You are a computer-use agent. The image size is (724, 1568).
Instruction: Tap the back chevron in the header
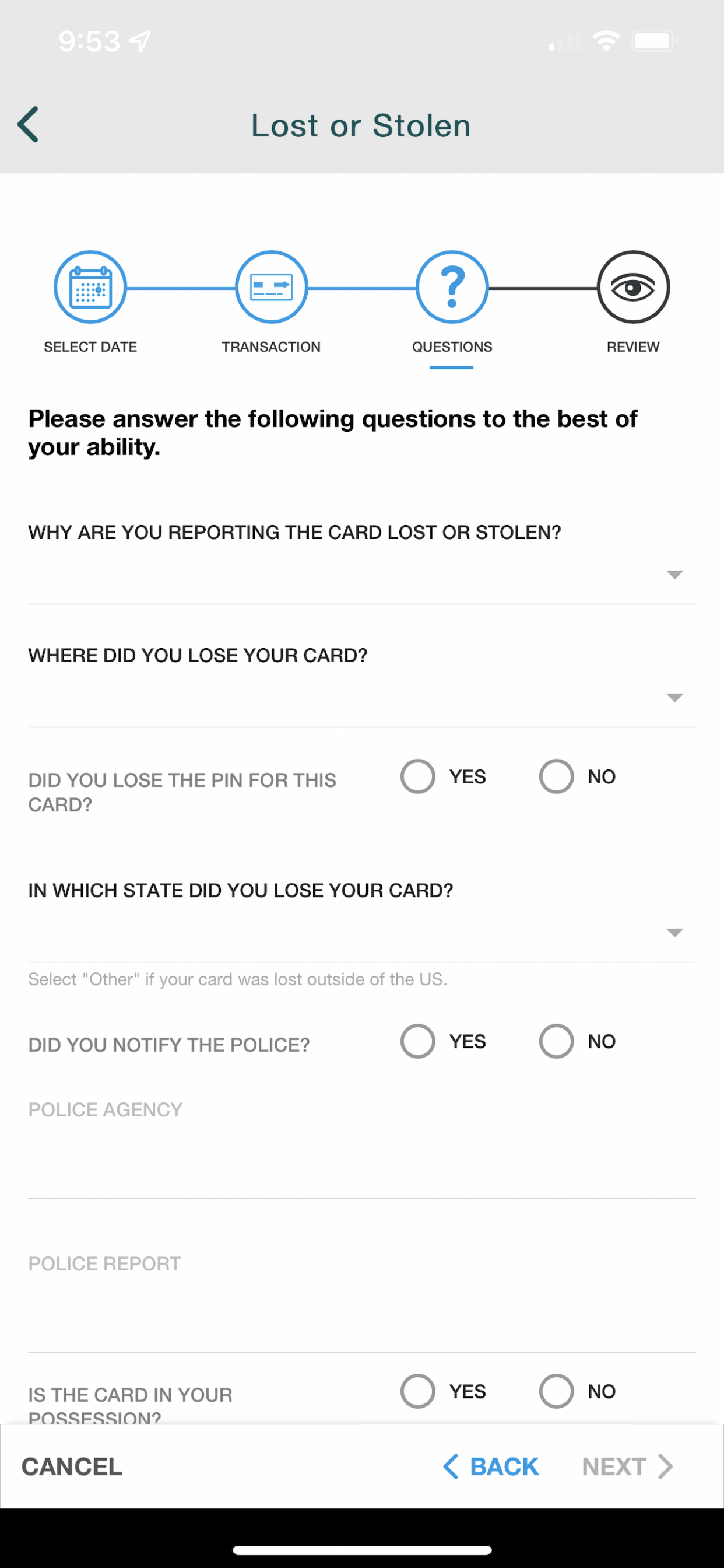point(28,125)
